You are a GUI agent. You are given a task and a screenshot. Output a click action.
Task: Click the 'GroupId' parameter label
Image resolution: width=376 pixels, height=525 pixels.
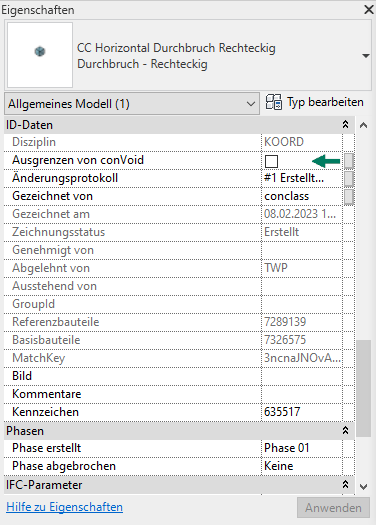click(x=33, y=304)
